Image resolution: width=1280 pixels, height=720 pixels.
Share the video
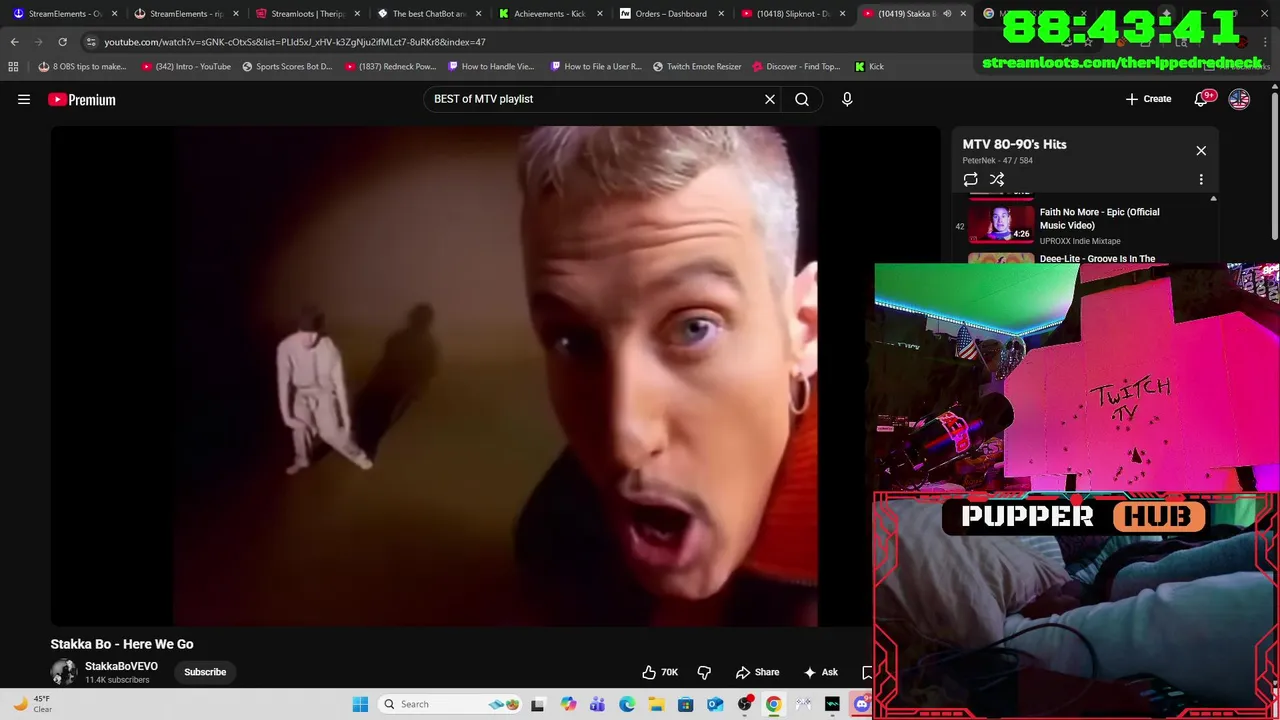click(757, 672)
